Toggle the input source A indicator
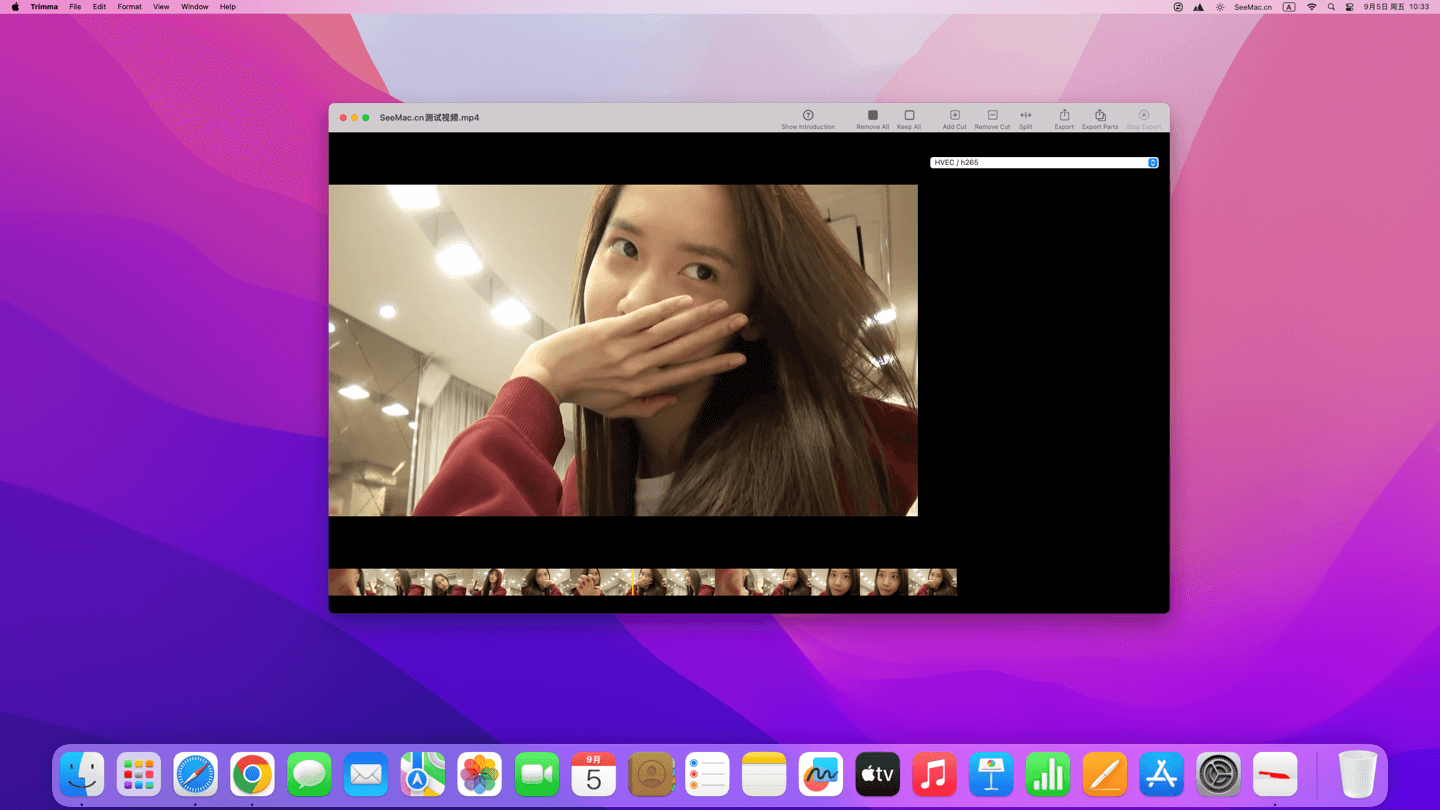This screenshot has height=810, width=1440. pos(1289,7)
